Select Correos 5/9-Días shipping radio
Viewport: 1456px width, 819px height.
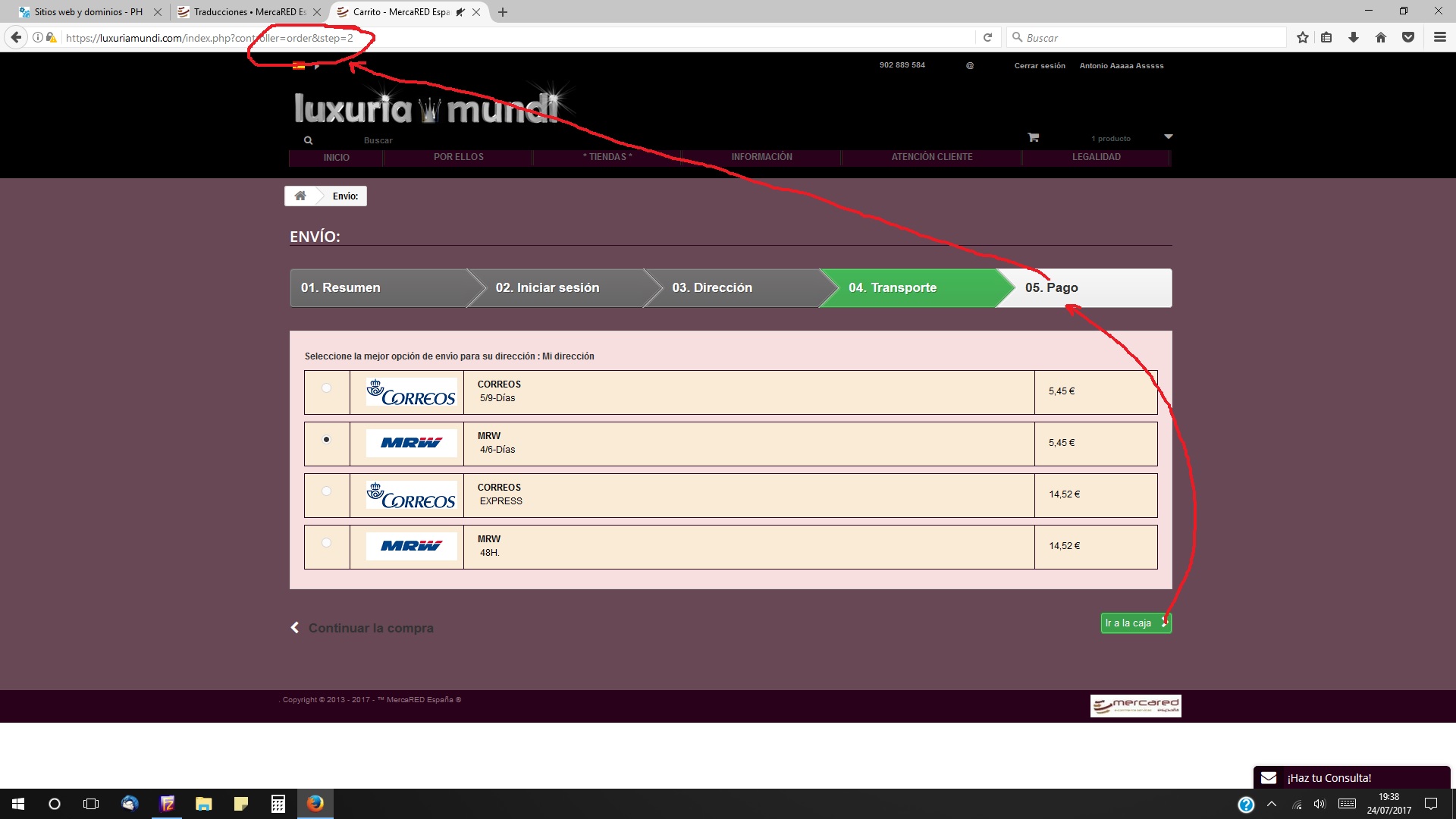click(x=326, y=388)
